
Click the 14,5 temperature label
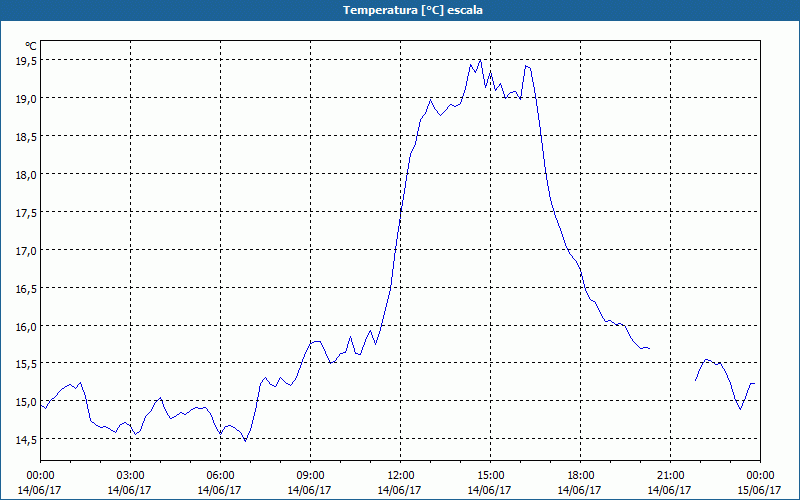point(26,439)
